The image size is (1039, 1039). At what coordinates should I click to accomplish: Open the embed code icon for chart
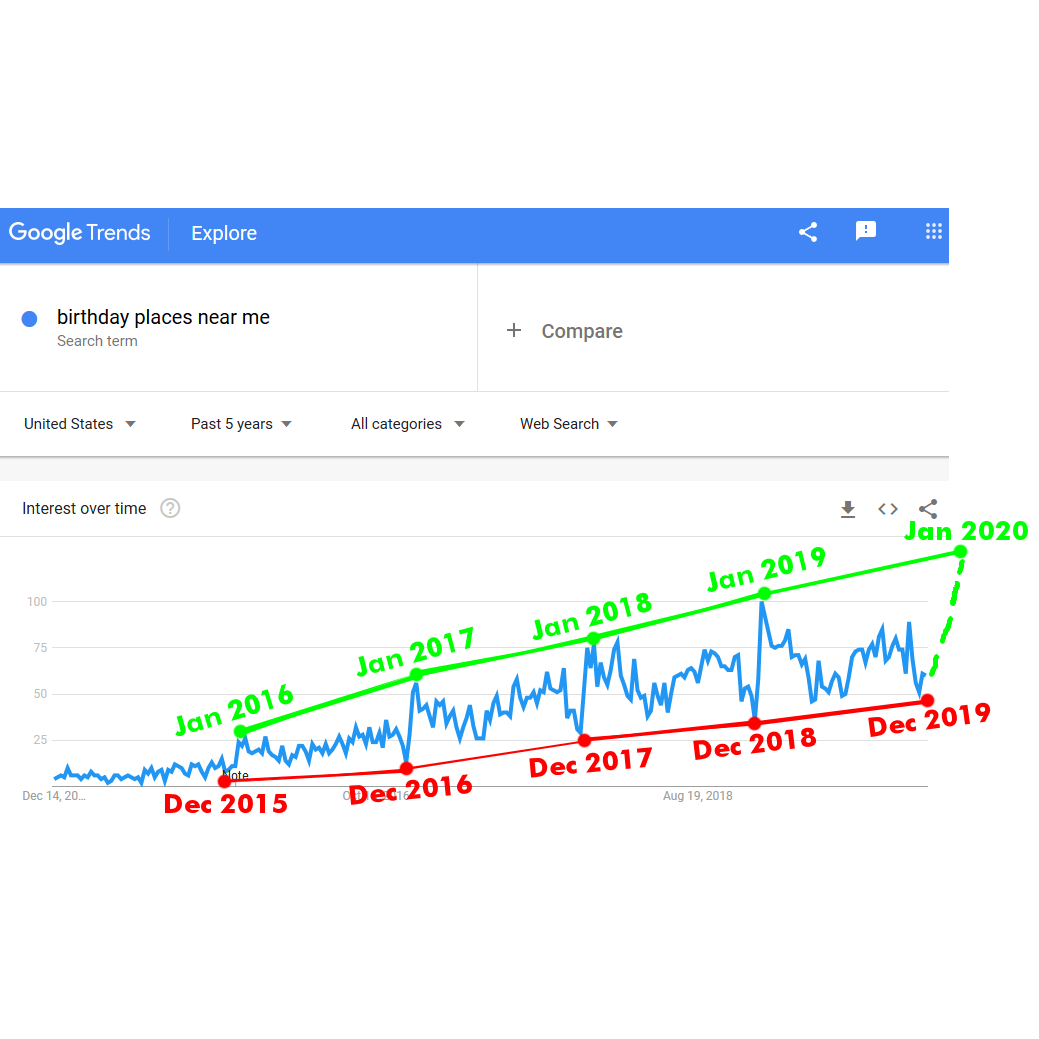tap(888, 509)
